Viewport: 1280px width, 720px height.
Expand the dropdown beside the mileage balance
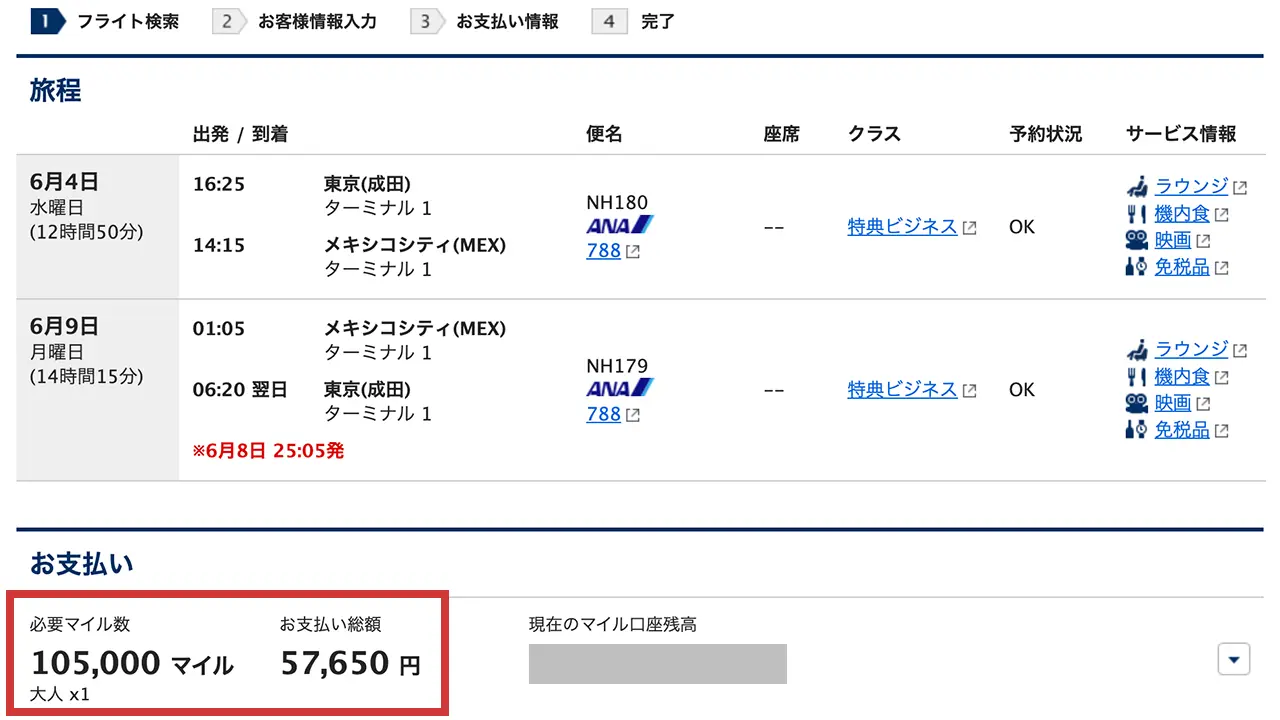click(1234, 659)
